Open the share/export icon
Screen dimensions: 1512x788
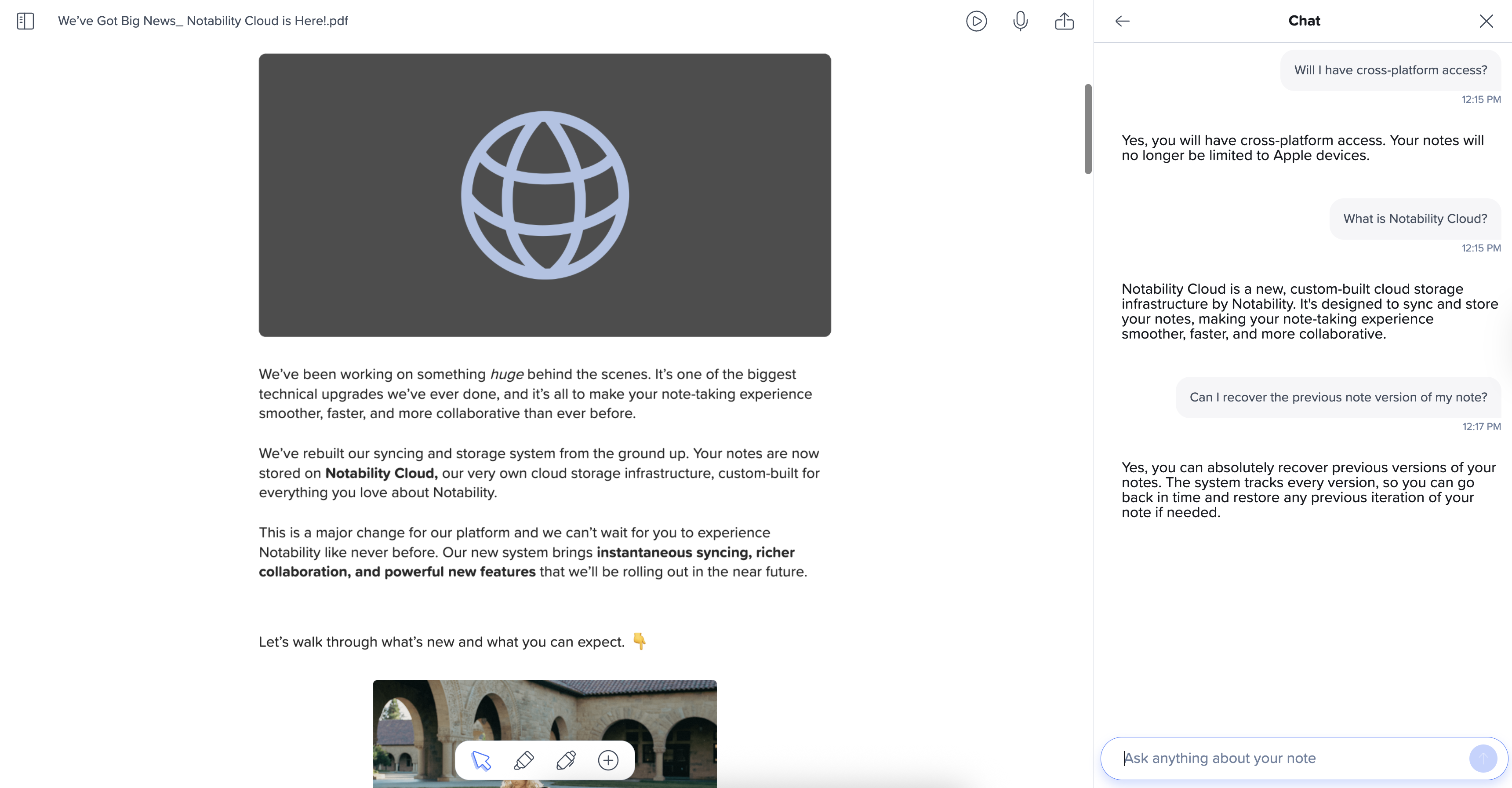coord(1064,21)
